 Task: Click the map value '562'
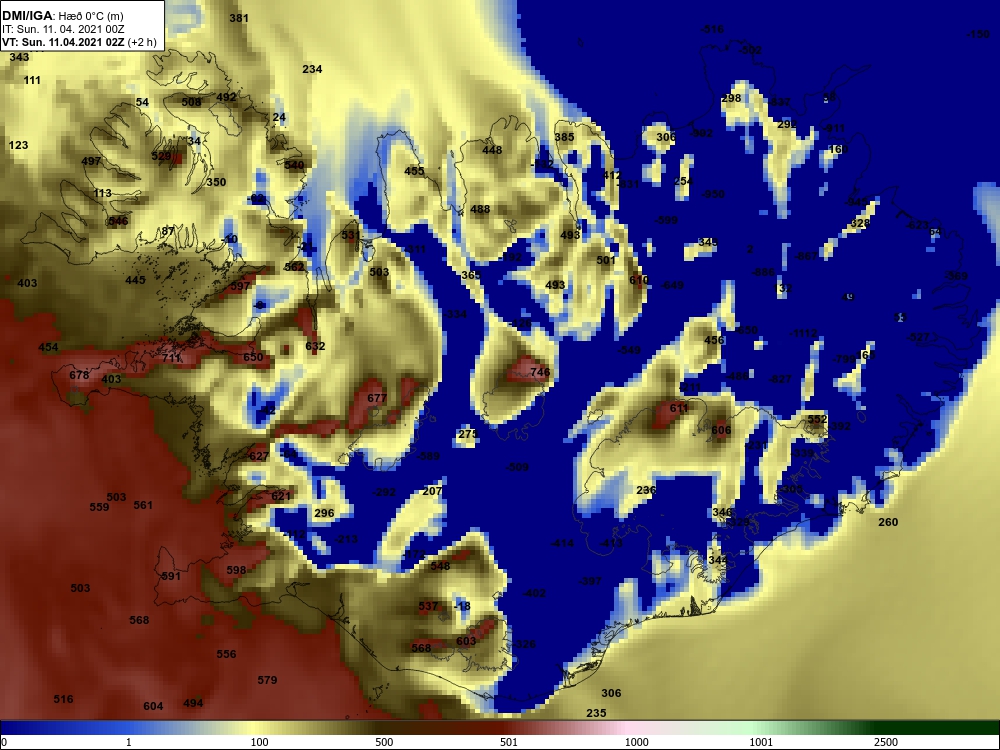point(294,267)
